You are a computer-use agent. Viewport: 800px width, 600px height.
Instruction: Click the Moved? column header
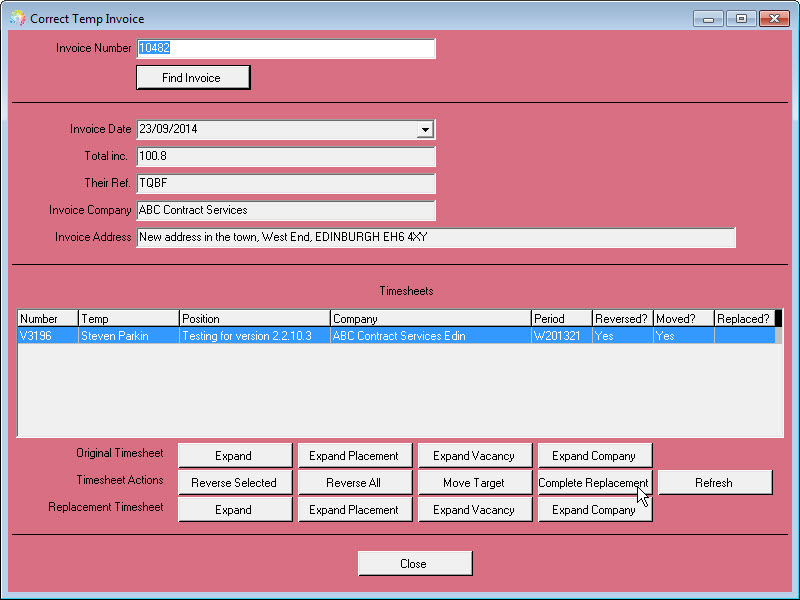[684, 318]
